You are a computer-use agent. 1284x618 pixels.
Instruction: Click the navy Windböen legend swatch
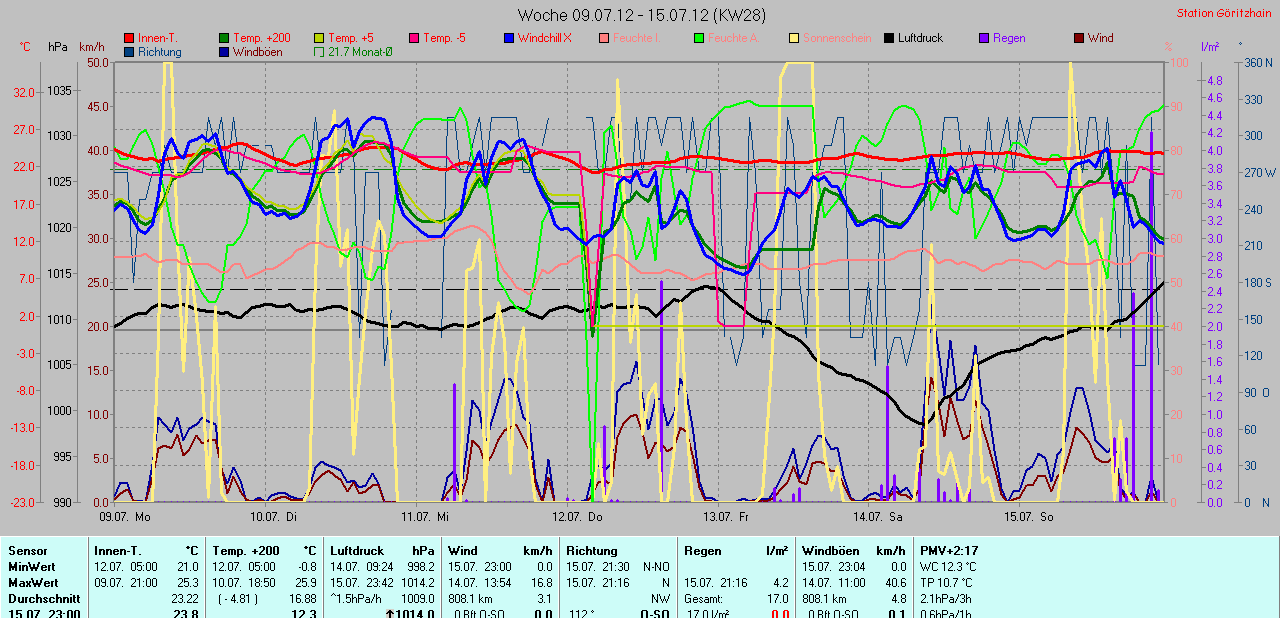pos(224,51)
